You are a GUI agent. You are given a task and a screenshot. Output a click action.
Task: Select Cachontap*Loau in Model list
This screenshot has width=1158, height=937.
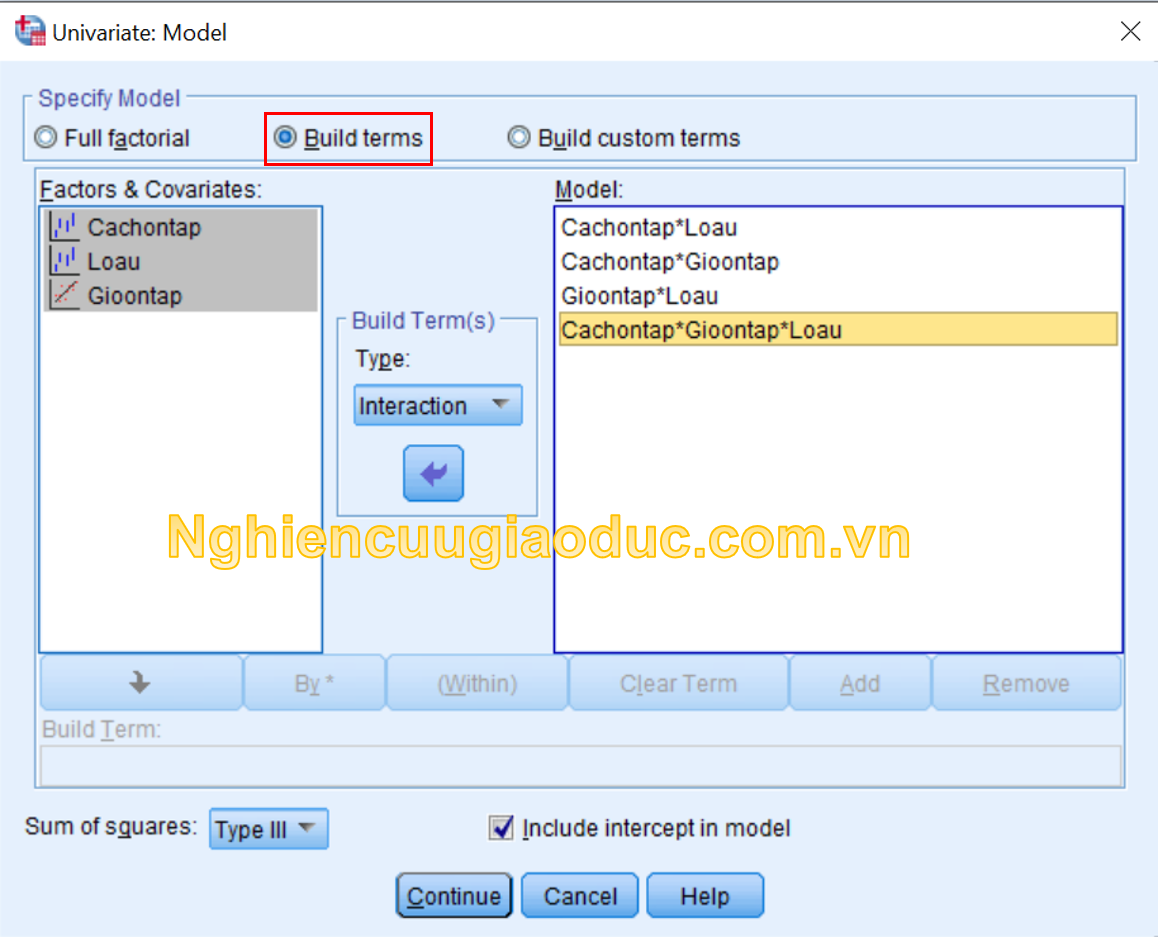649,228
